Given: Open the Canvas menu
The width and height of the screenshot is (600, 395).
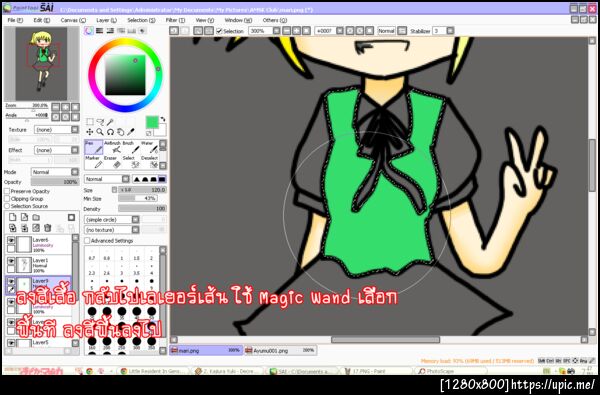Looking at the screenshot, I should (73, 20).
